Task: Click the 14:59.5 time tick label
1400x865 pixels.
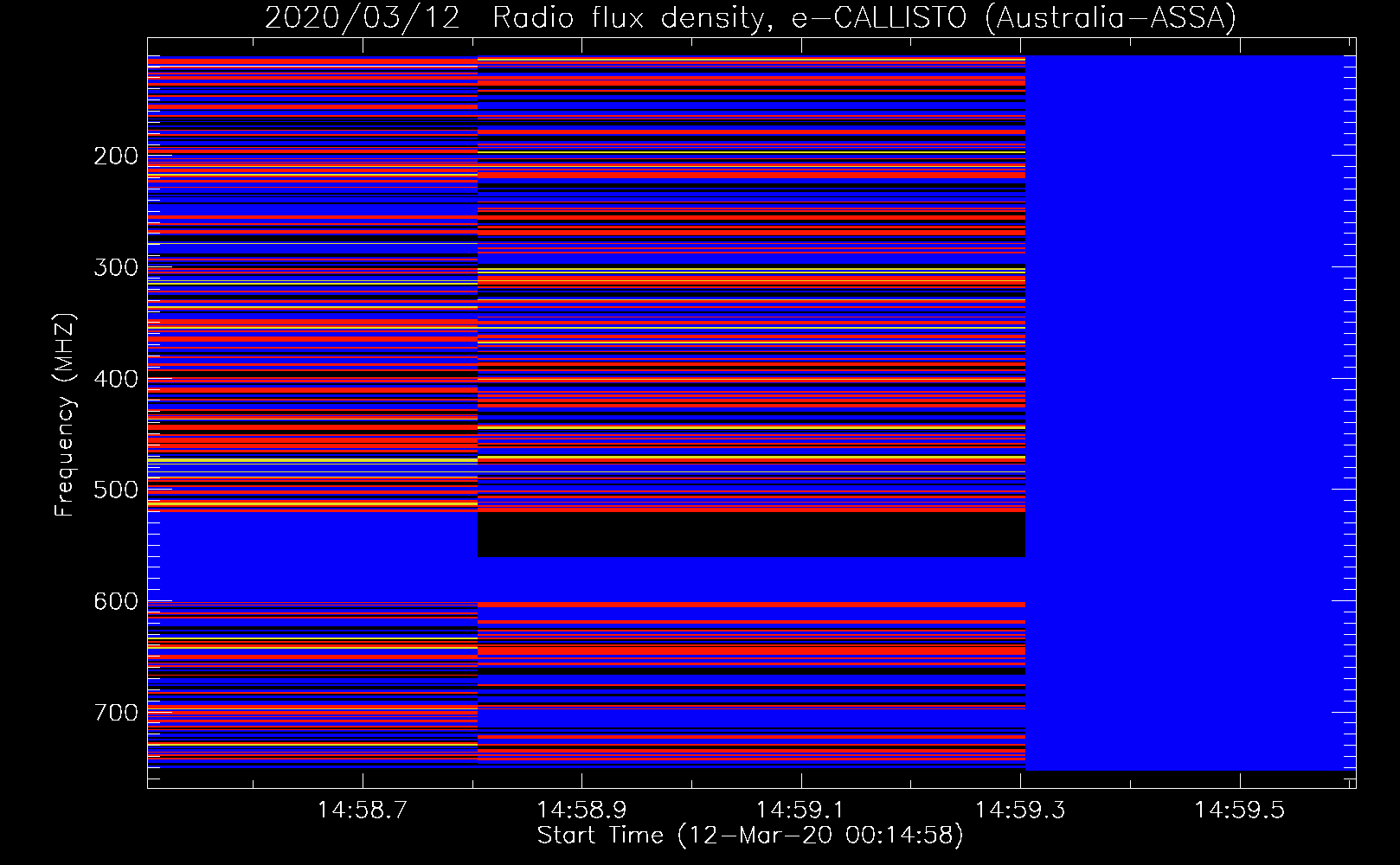Action: (x=1240, y=811)
